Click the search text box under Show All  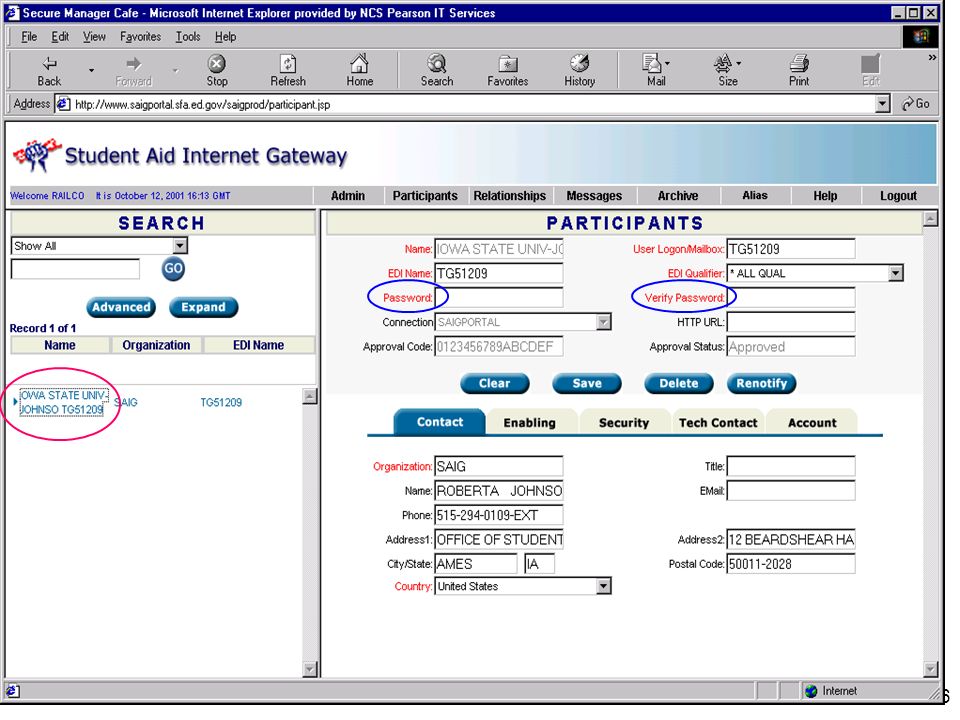[75, 269]
